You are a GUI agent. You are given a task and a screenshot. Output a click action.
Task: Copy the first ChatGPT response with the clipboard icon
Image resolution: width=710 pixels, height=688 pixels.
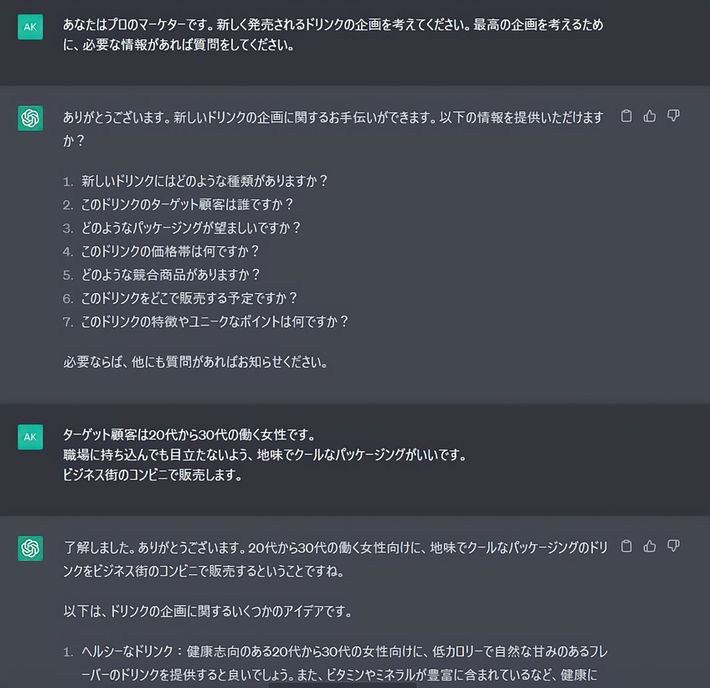pos(627,116)
